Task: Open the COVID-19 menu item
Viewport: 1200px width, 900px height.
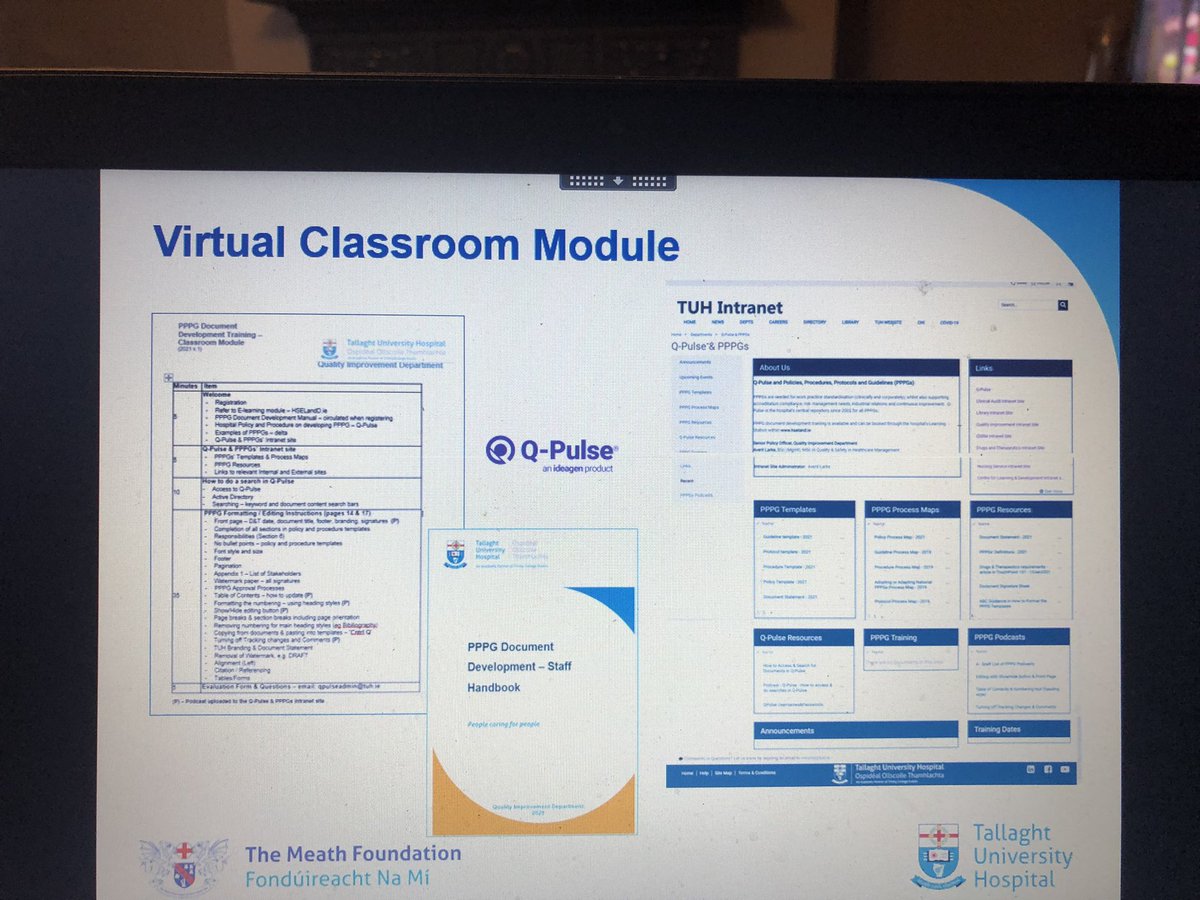Action: pyautogui.click(x=949, y=323)
